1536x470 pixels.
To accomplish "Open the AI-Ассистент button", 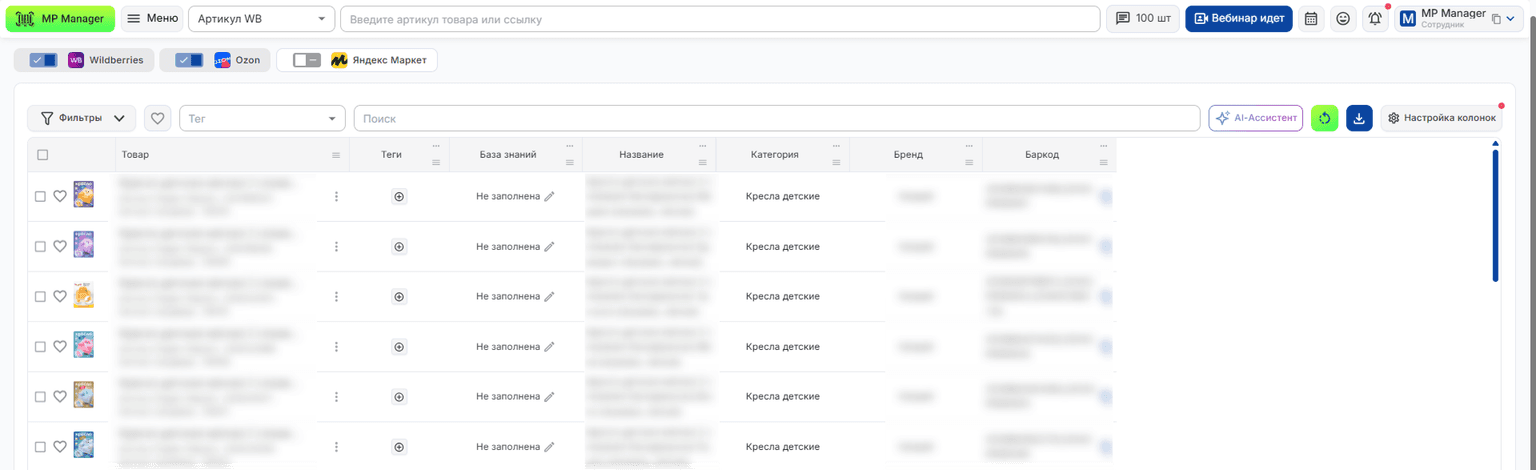I will [1256, 118].
